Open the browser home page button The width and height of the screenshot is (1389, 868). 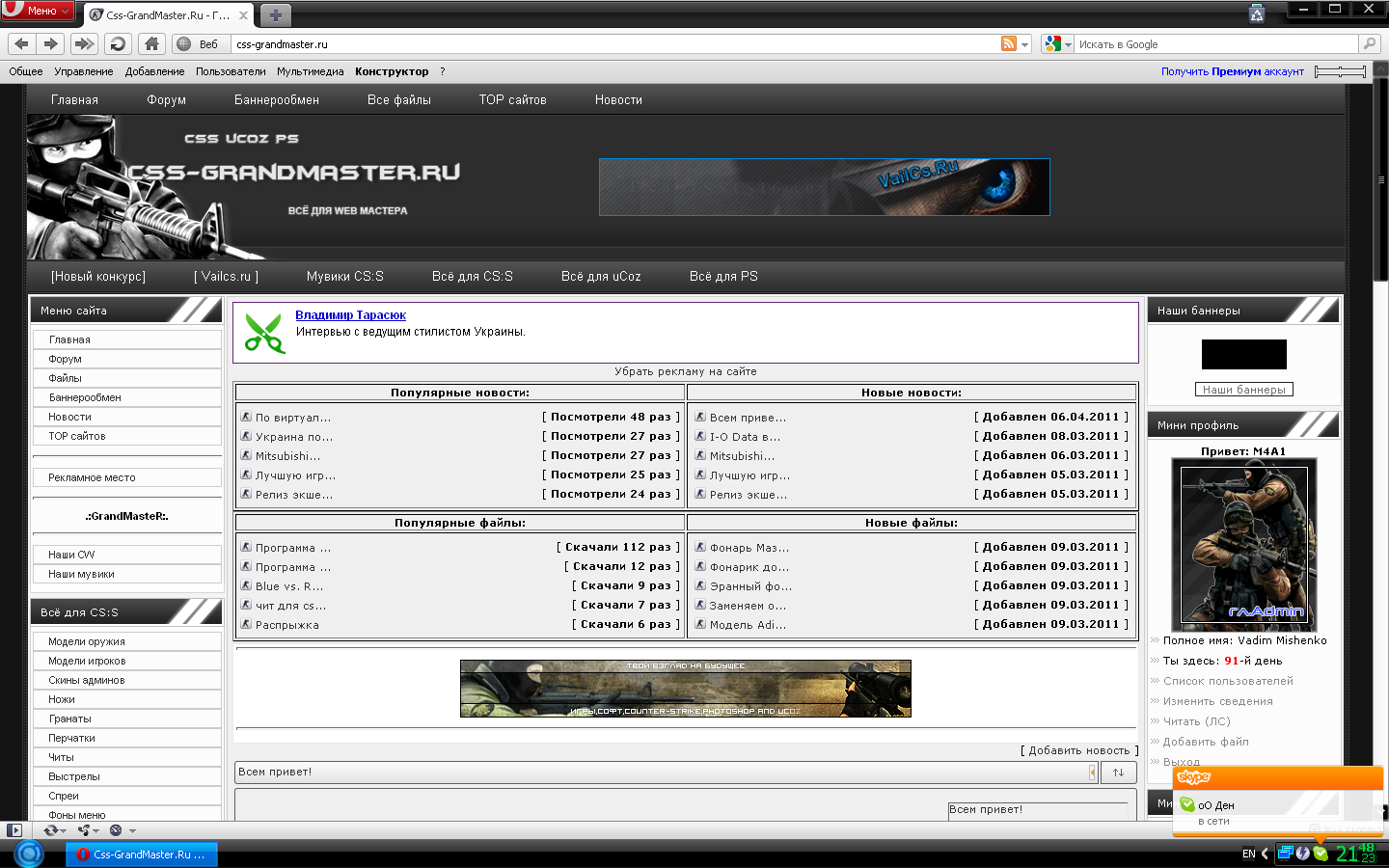150,43
